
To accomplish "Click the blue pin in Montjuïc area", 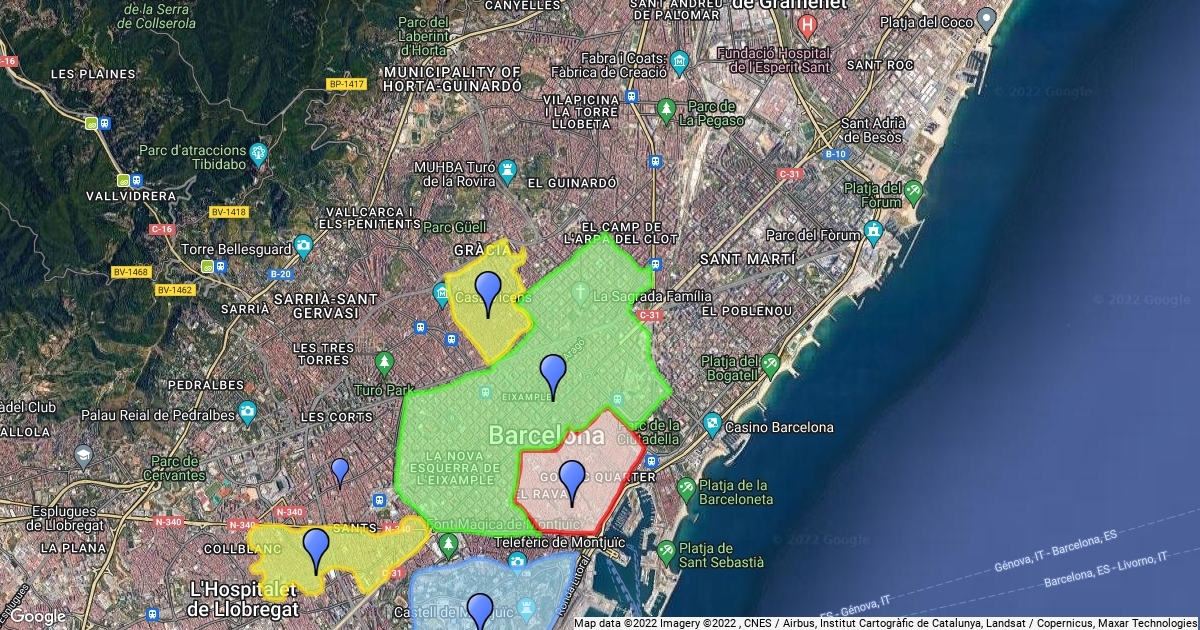I will pos(481,608).
